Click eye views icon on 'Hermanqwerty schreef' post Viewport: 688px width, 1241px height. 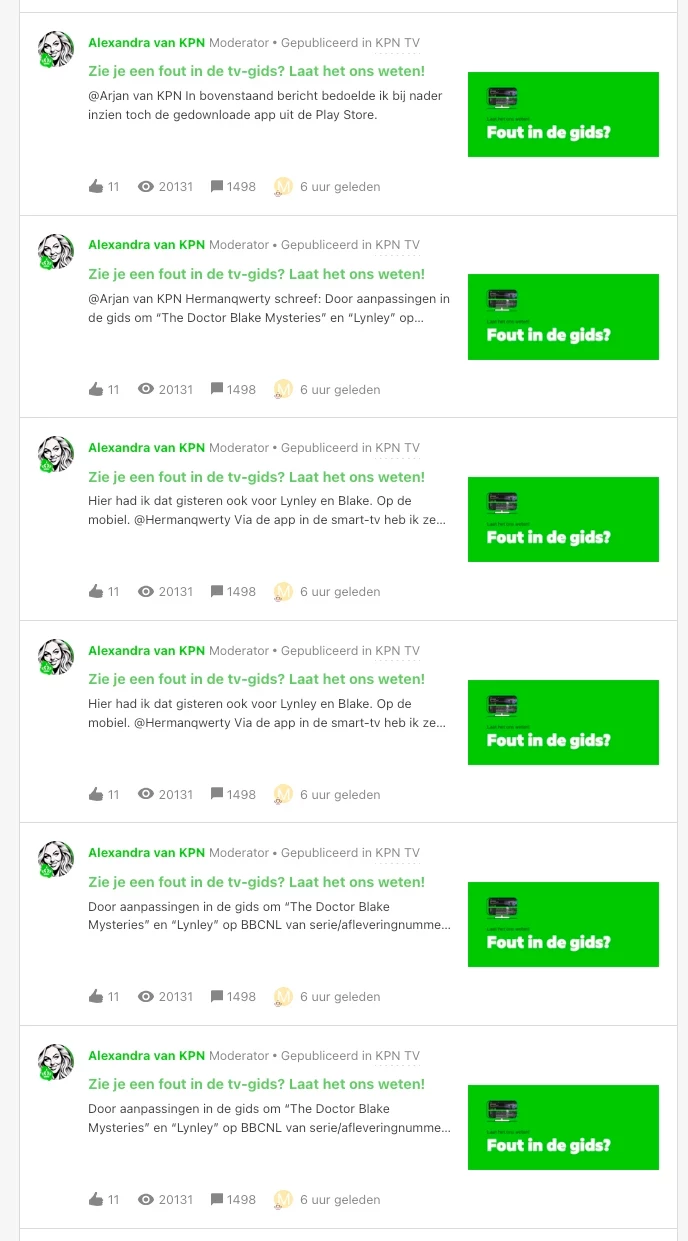click(x=146, y=389)
